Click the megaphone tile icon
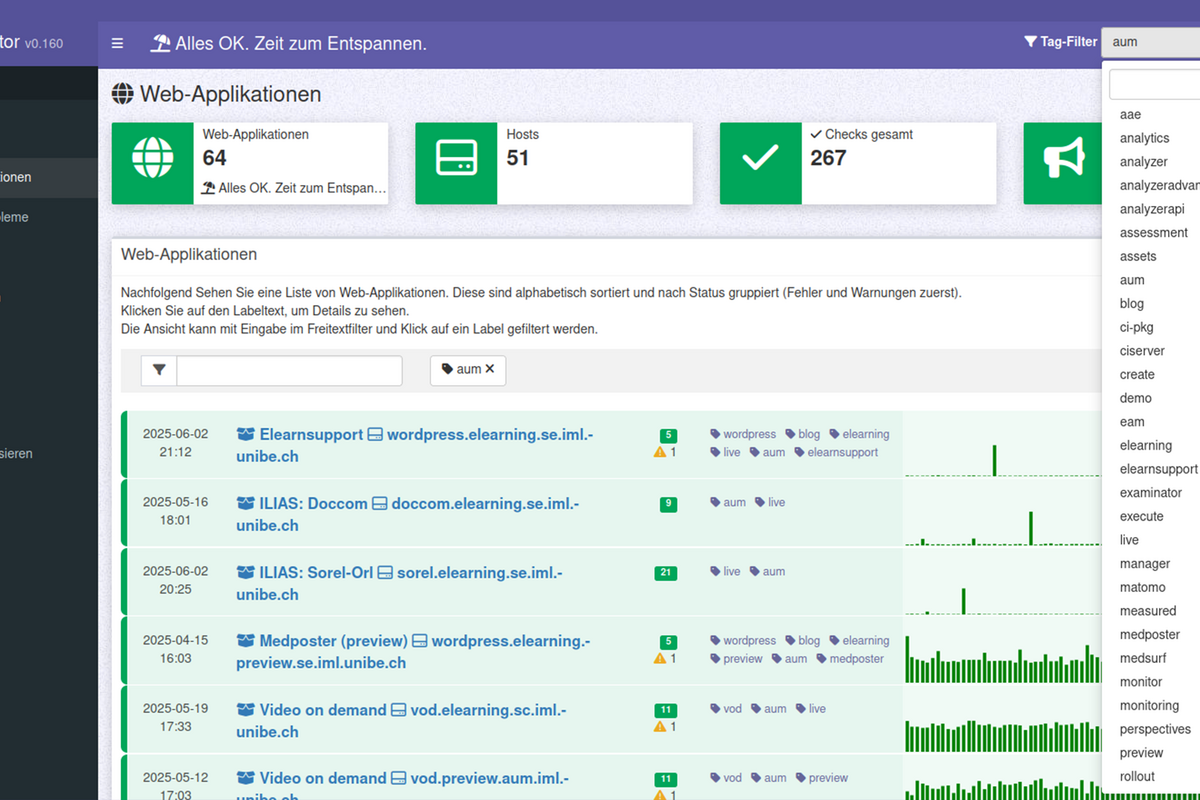The width and height of the screenshot is (1200, 800). point(1064,163)
